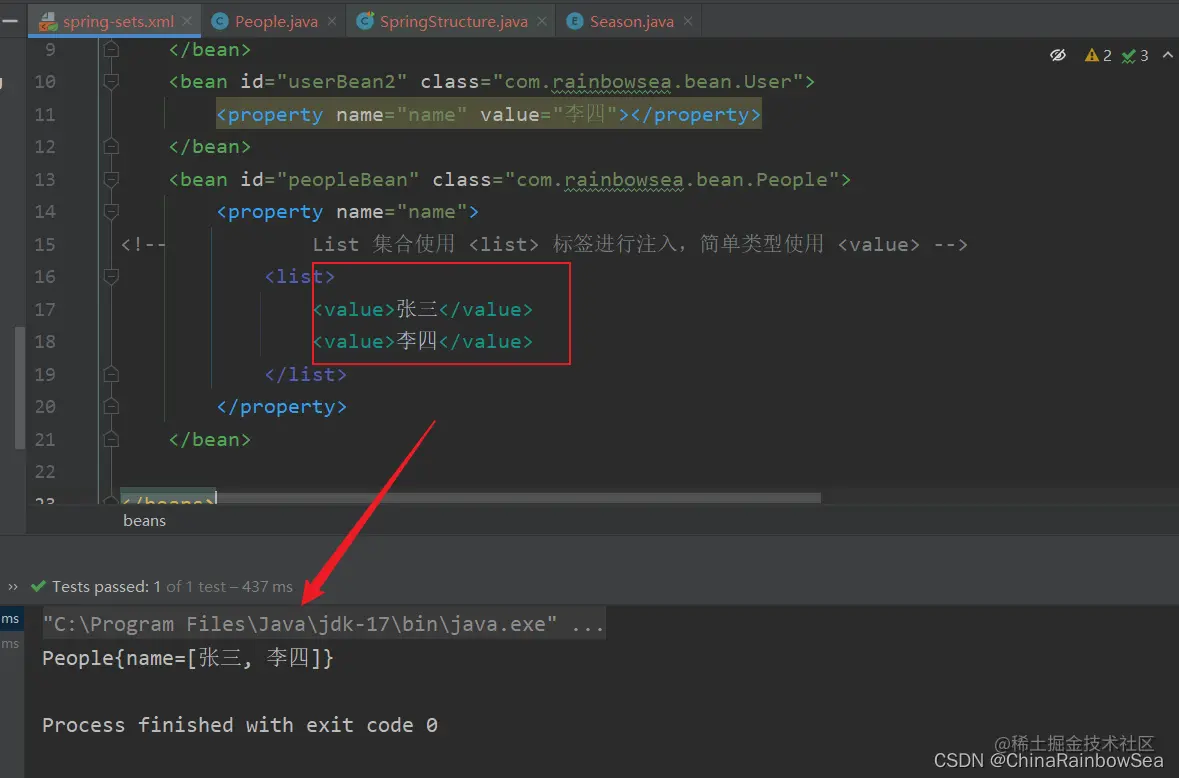Click the top 'ms' entry in test tree
Image resolution: width=1179 pixels, height=778 pixels.
click(x=11, y=619)
